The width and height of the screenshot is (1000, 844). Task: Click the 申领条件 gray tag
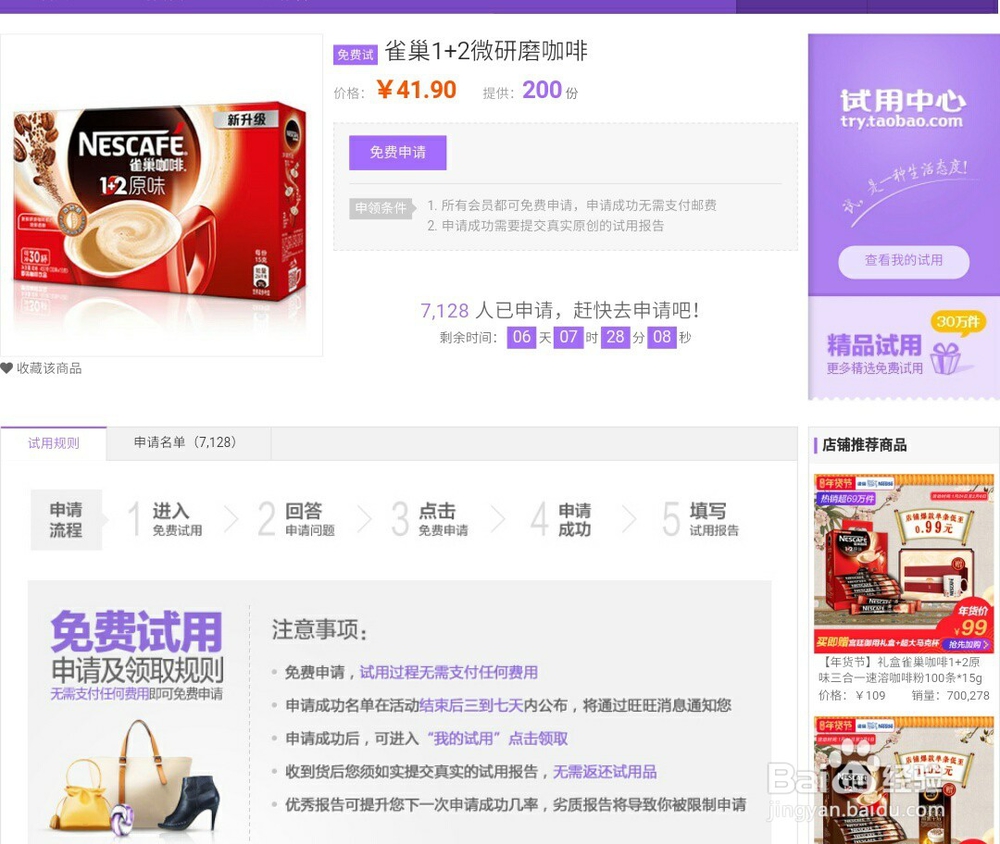click(381, 208)
